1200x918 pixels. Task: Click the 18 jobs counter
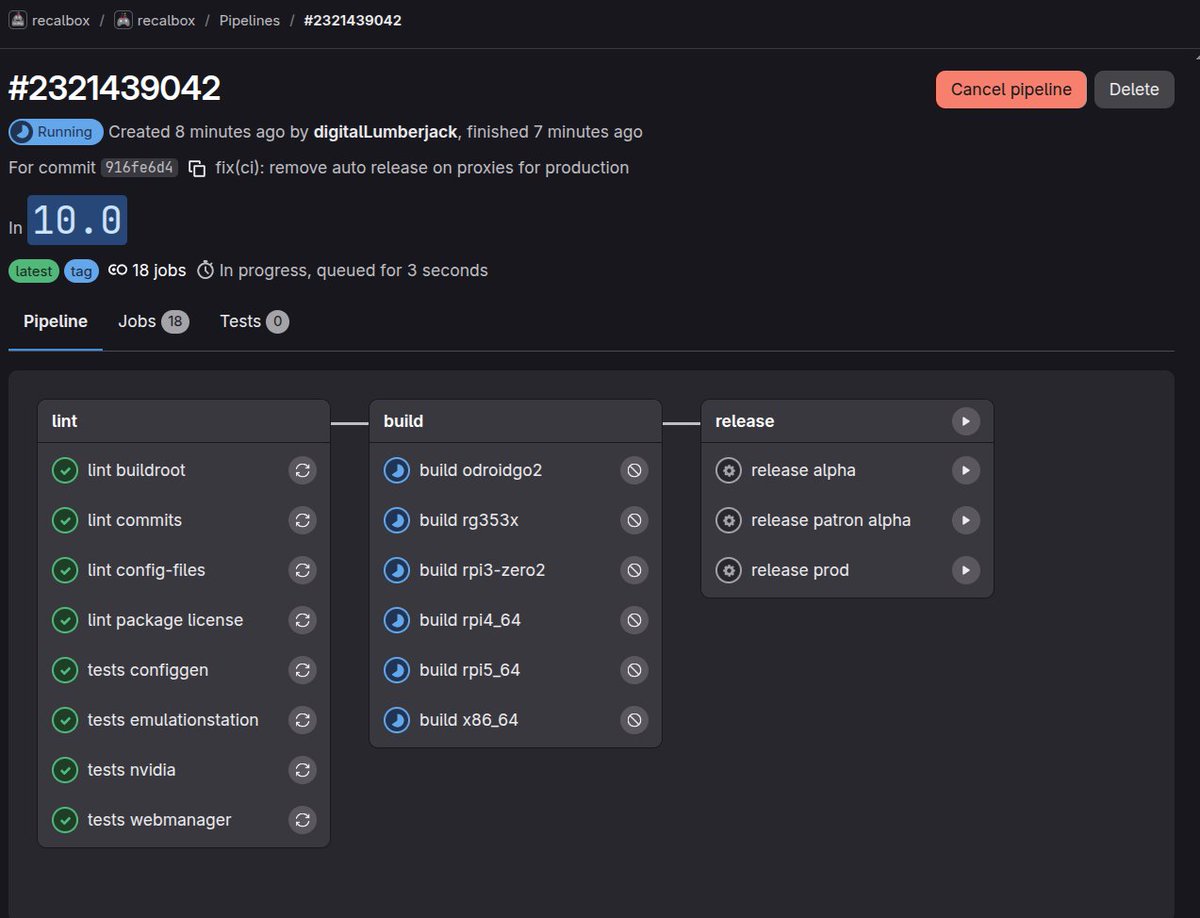(x=147, y=270)
